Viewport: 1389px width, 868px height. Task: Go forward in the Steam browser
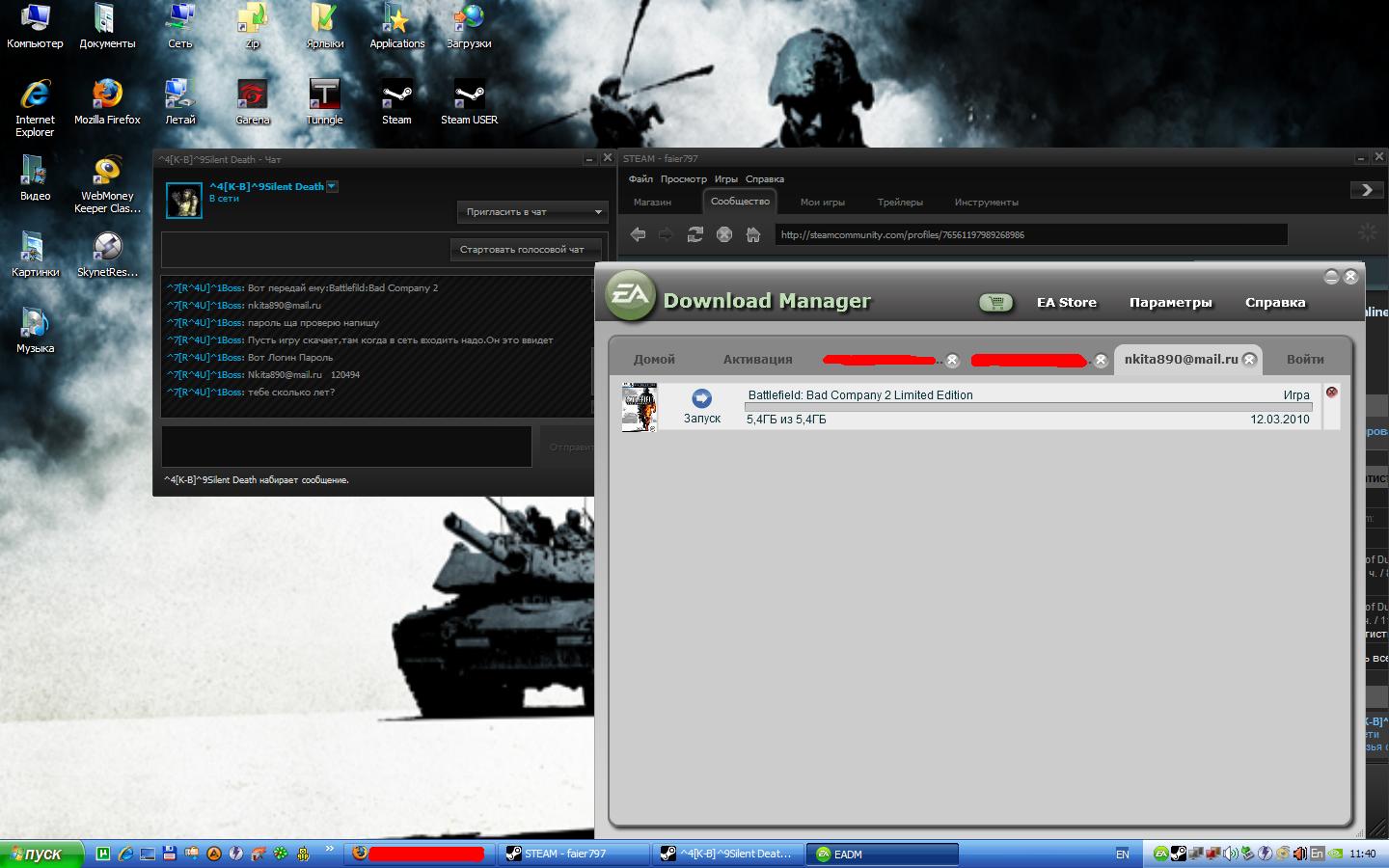666,234
